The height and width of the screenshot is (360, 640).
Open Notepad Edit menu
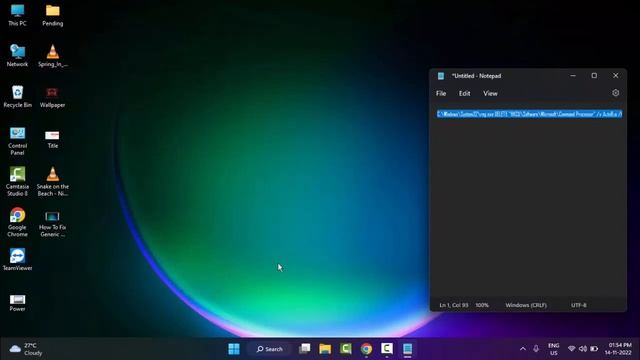pos(464,93)
